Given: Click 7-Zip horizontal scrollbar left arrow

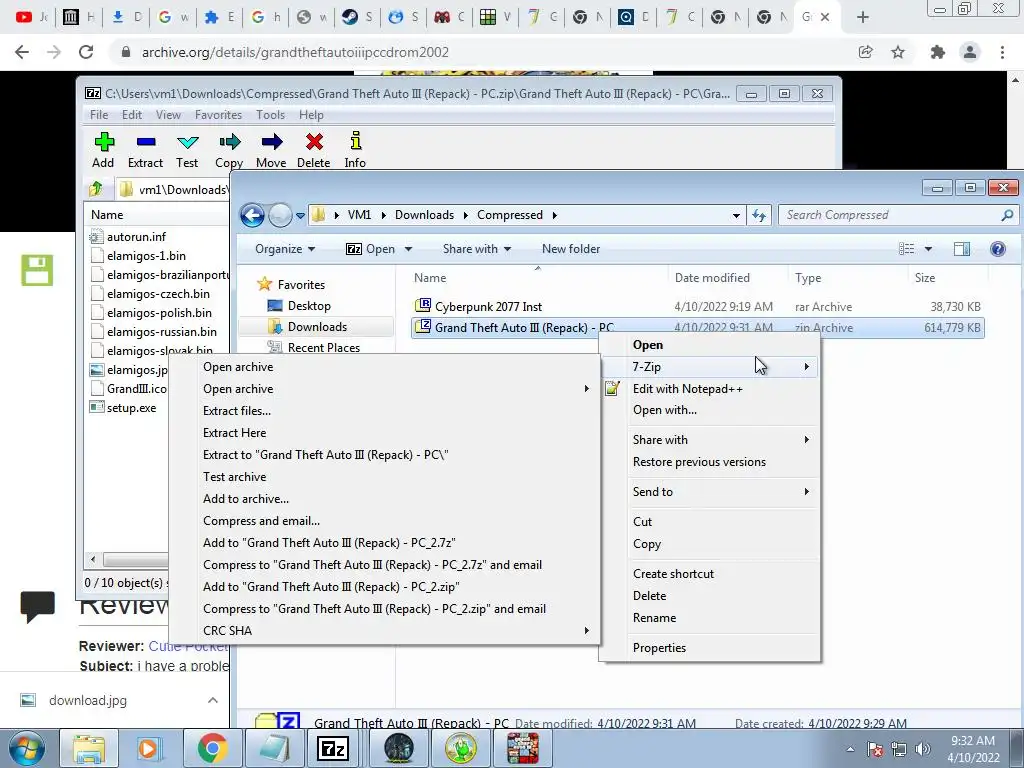Looking at the screenshot, I should point(93,560).
